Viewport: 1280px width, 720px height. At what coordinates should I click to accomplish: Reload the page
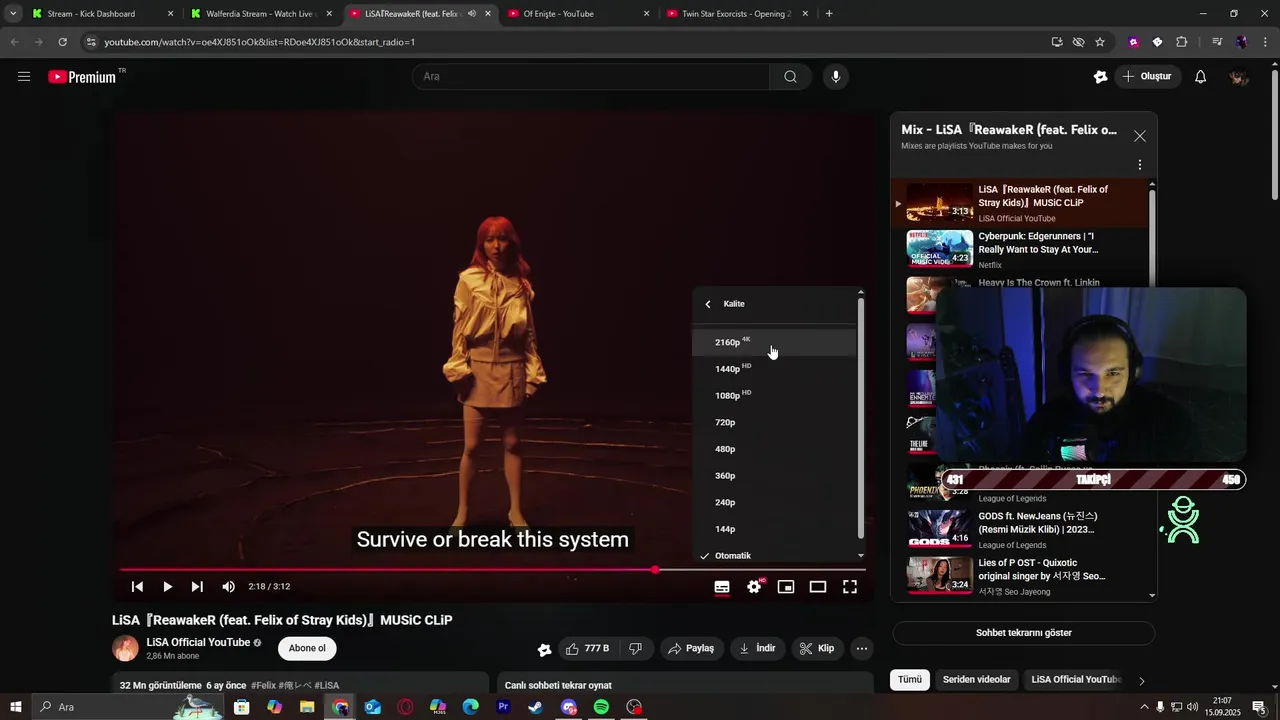[62, 42]
